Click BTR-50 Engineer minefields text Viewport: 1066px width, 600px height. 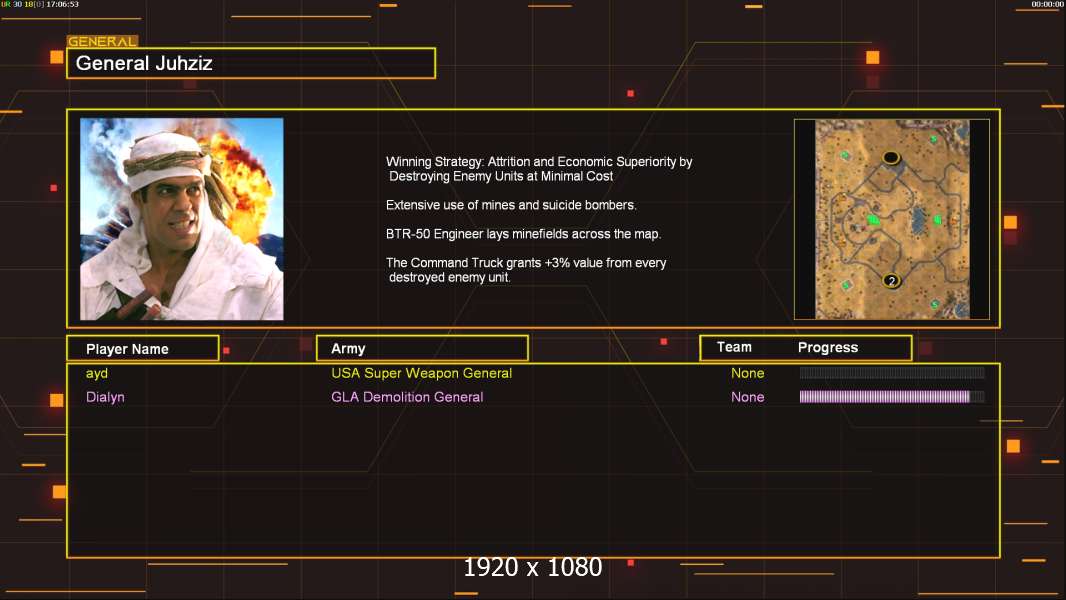523,234
